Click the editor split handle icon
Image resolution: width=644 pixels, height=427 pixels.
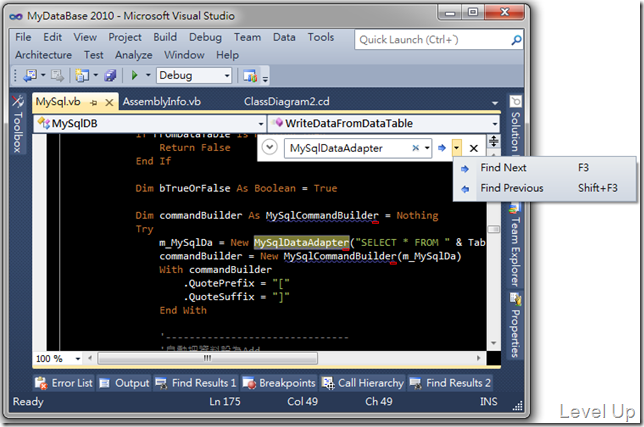(x=494, y=141)
